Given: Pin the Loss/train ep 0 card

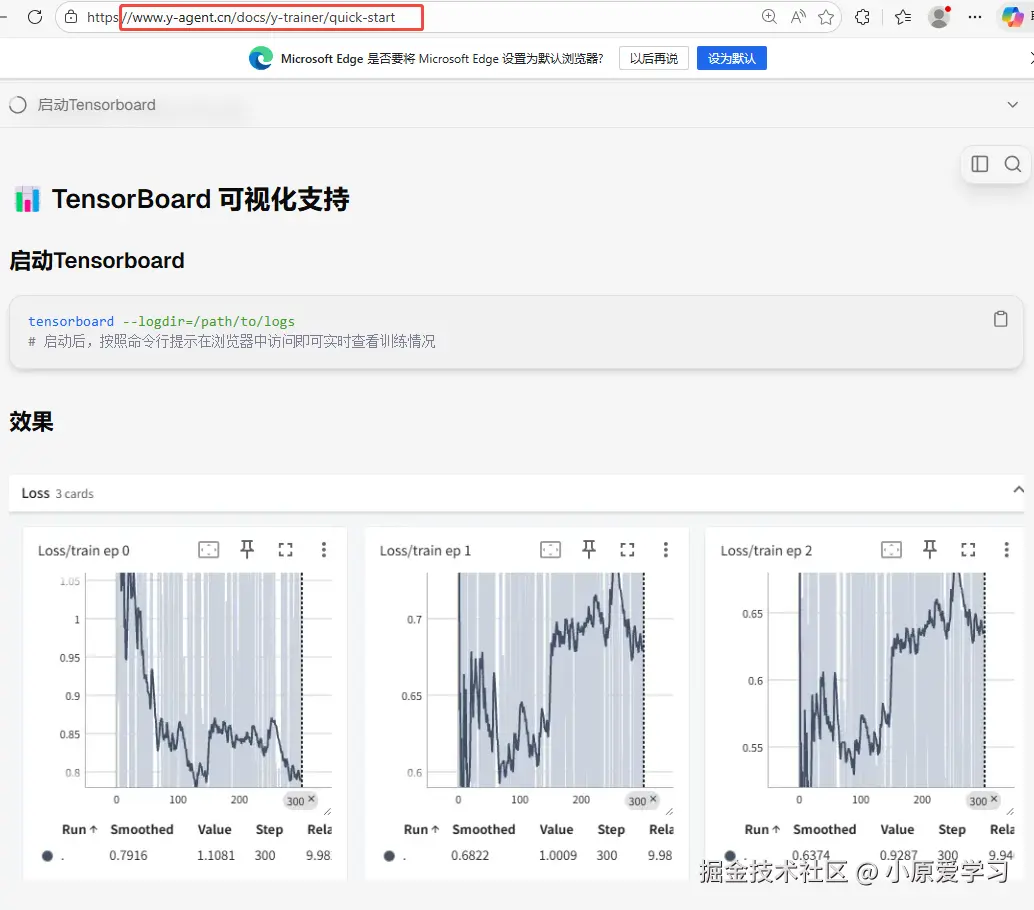Looking at the screenshot, I should (x=247, y=549).
